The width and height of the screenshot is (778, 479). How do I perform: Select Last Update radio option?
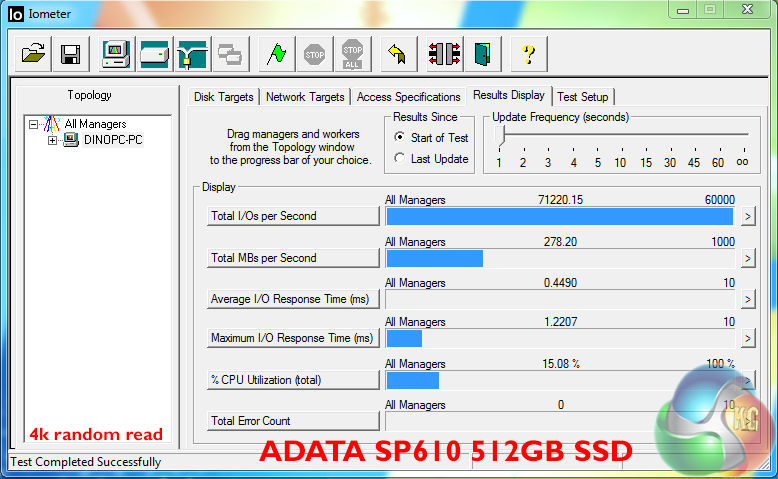pos(399,158)
